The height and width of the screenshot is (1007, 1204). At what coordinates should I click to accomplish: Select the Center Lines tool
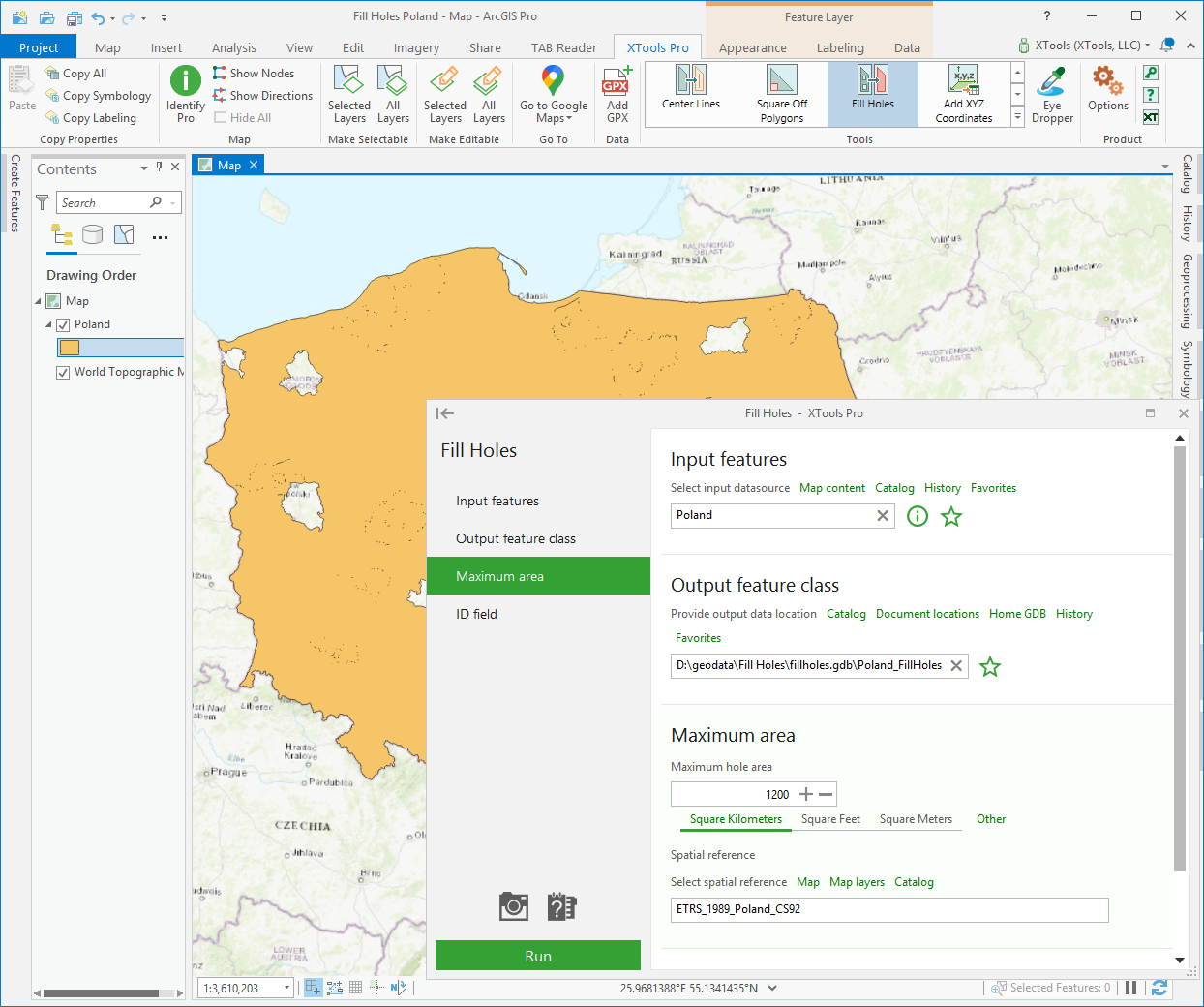click(x=691, y=94)
